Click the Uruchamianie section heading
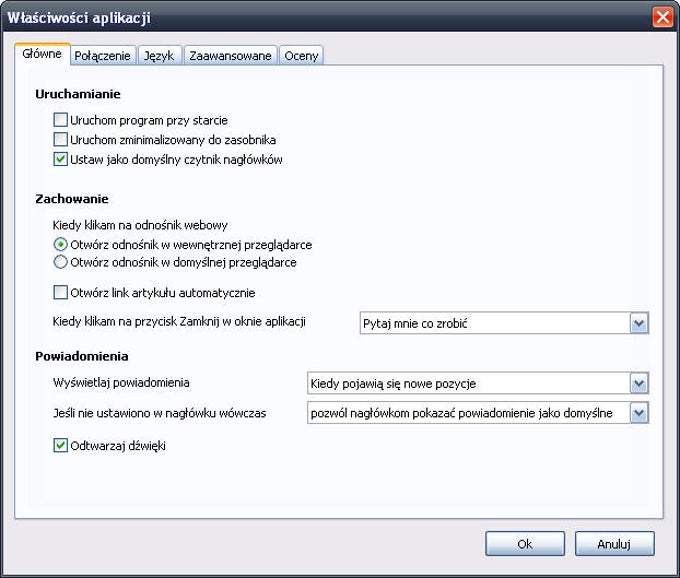 78,94
